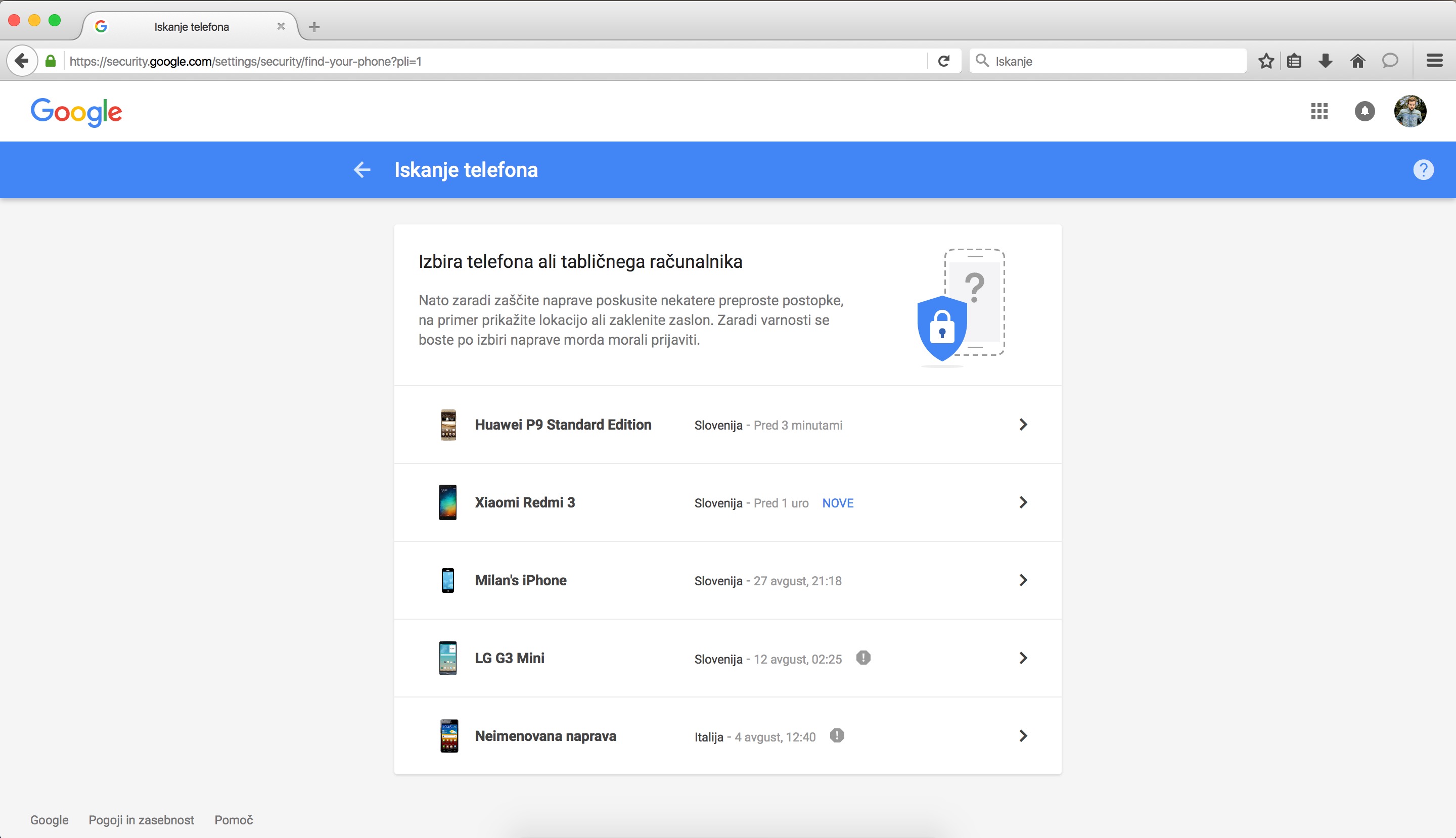This screenshot has width=1456, height=838.
Task: Click the 'Pred 1 uro' text
Action: click(781, 503)
